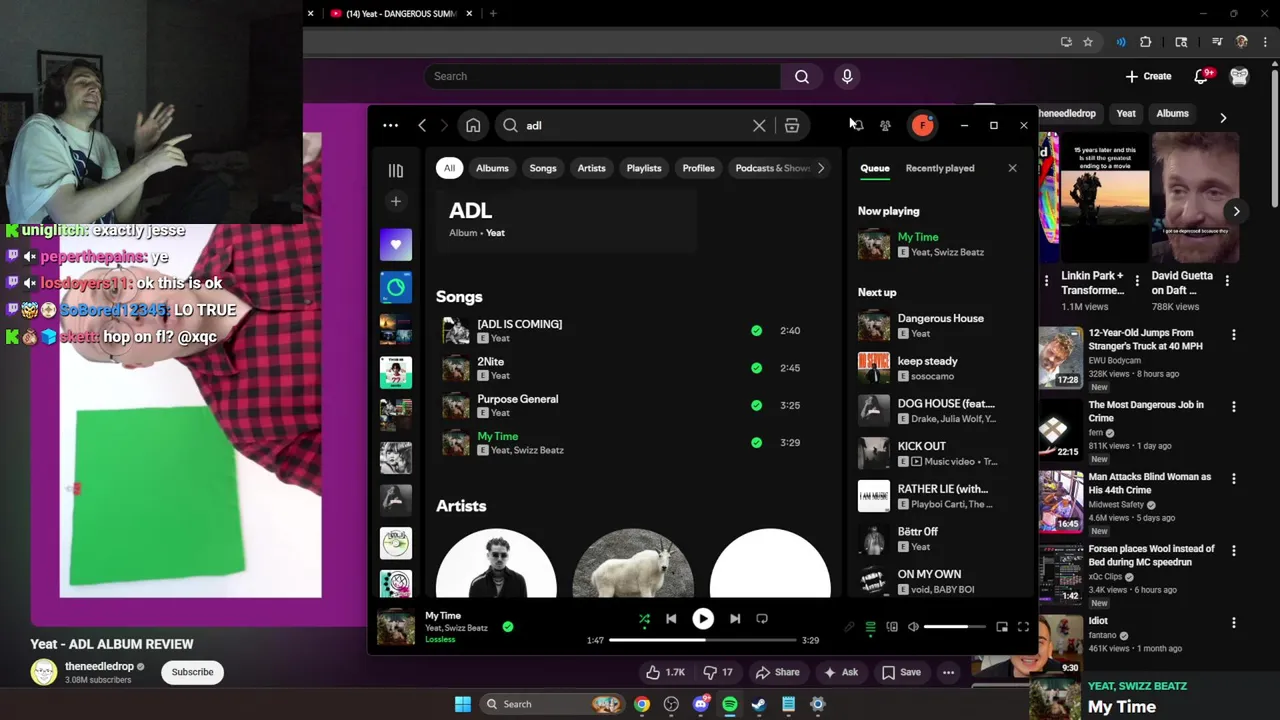
Task: Toggle Spotify repeat
Action: pyautogui.click(x=762, y=619)
